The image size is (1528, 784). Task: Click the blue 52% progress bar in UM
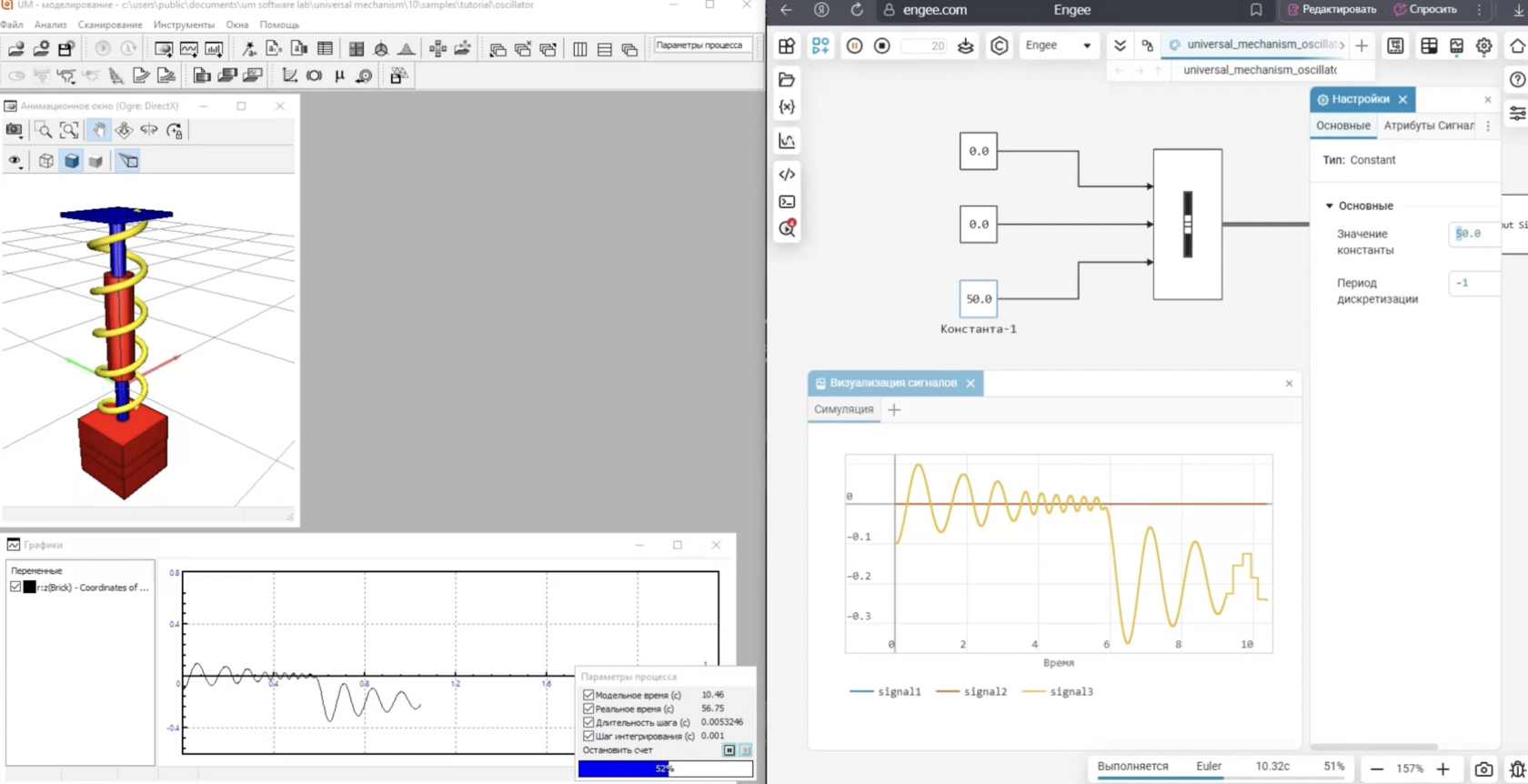666,769
